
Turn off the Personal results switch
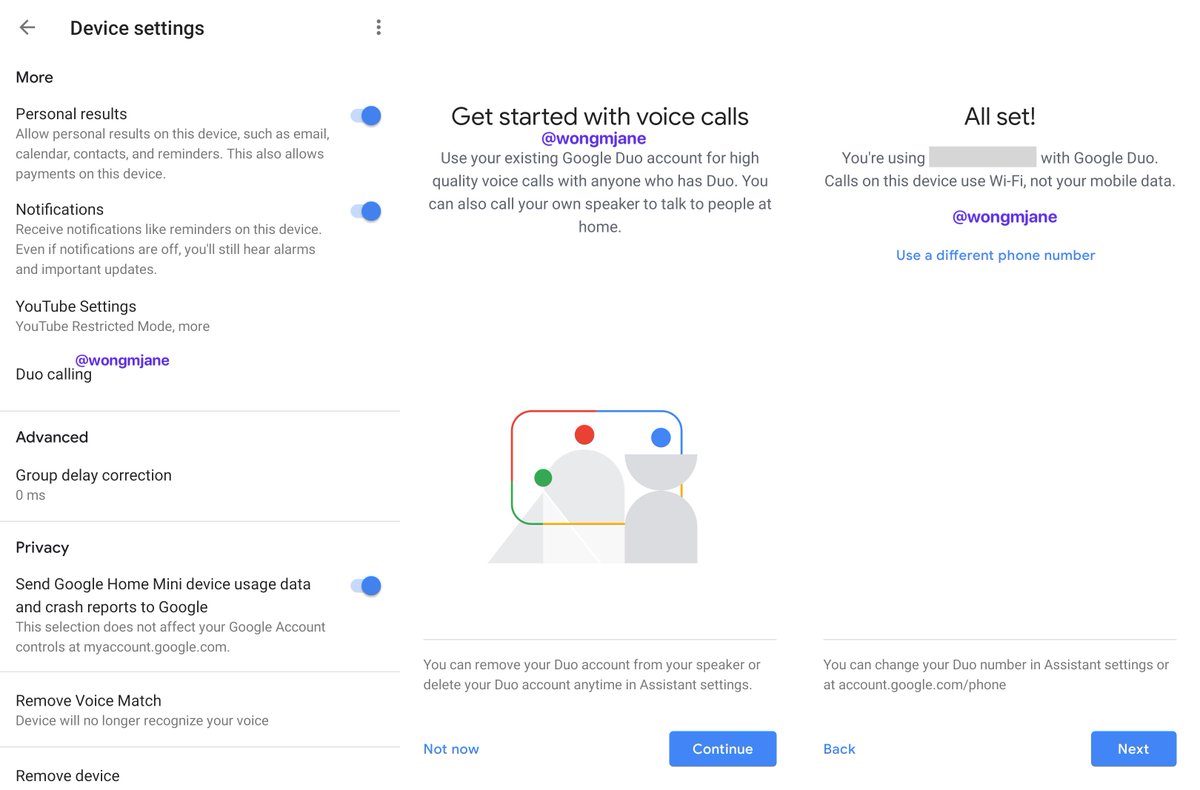(x=366, y=116)
